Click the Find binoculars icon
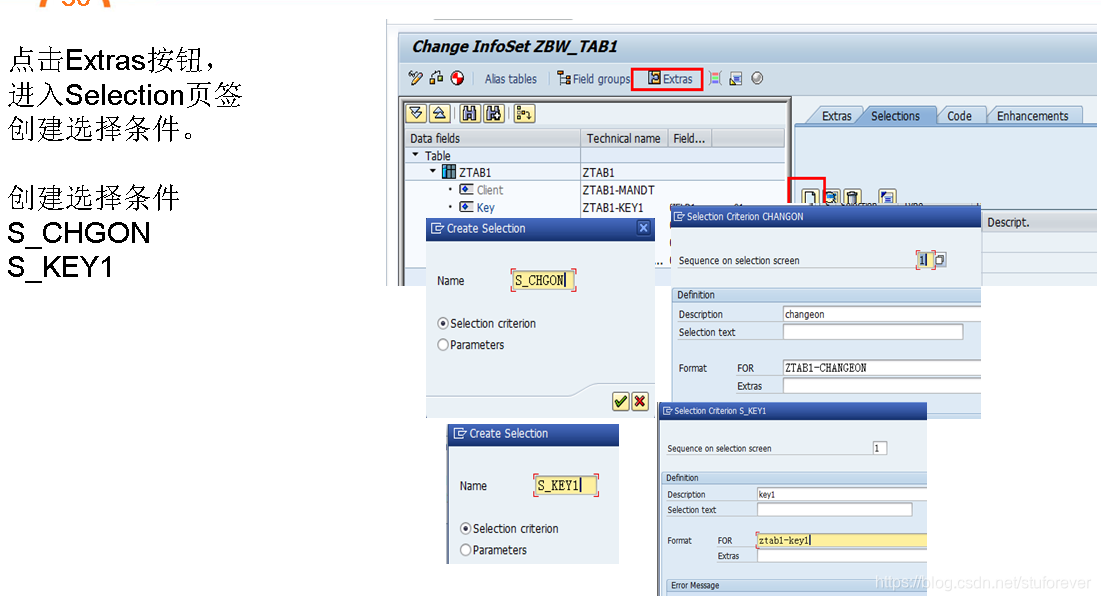 click(x=470, y=113)
